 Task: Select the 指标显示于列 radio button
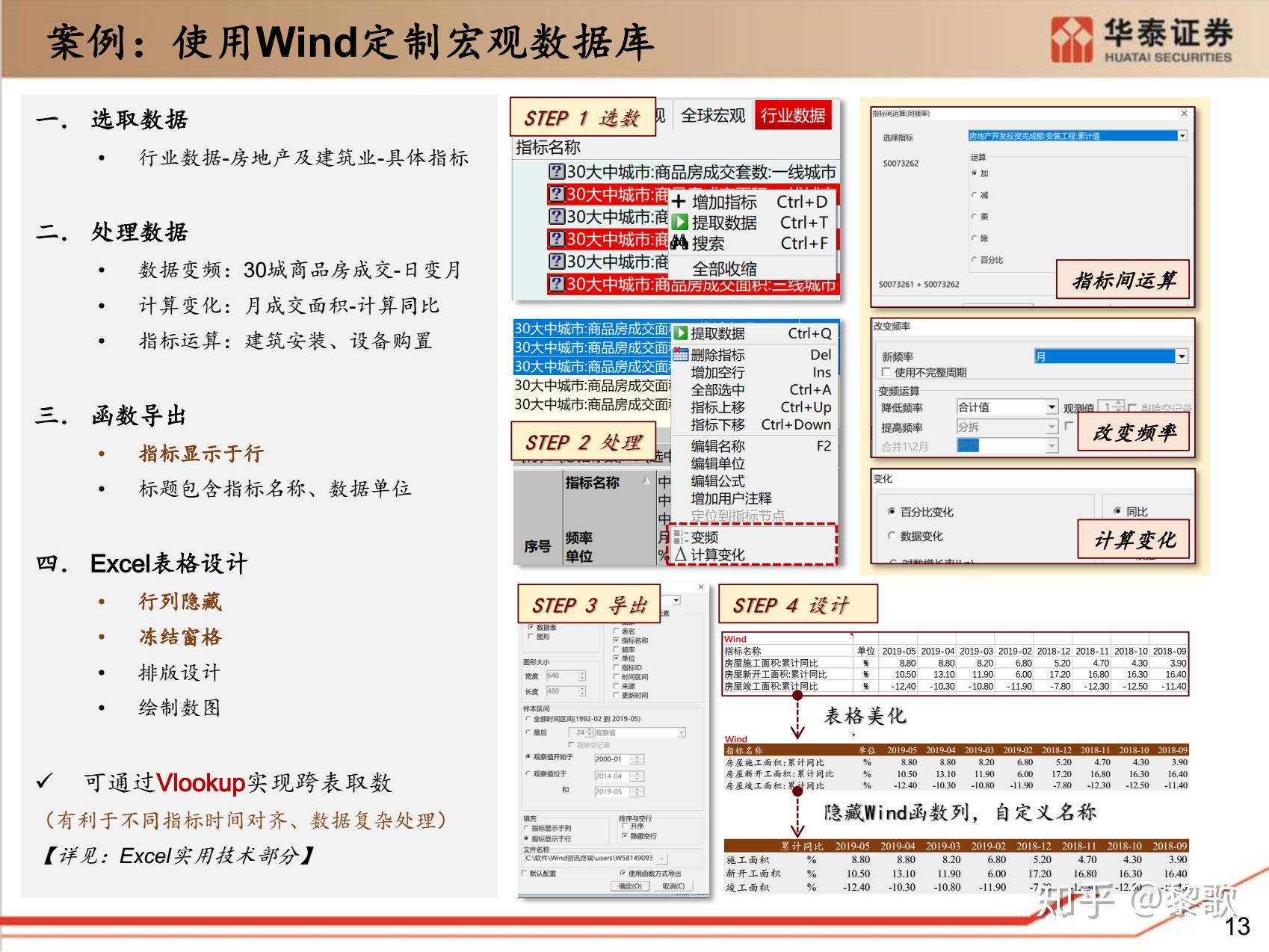click(x=527, y=828)
